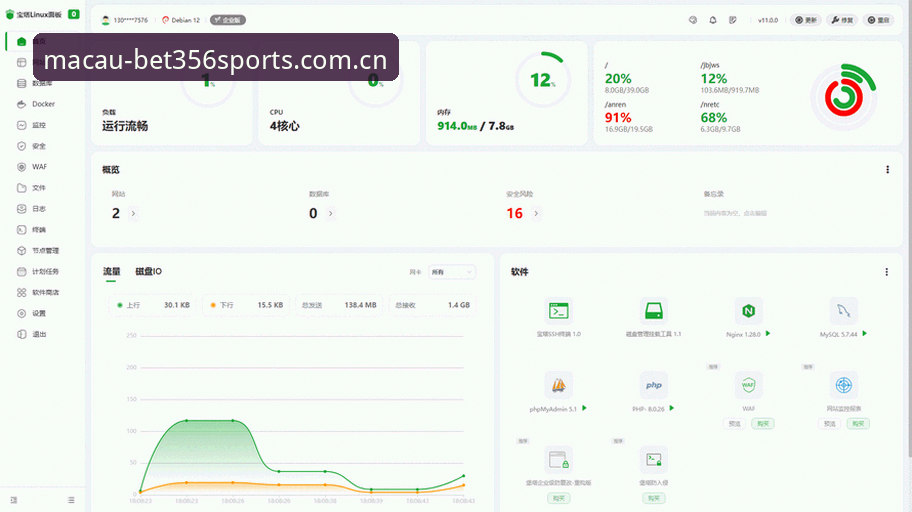The height and width of the screenshot is (512, 912).
Task: Click the 购买 button under WAF software
Action: [x=763, y=424]
